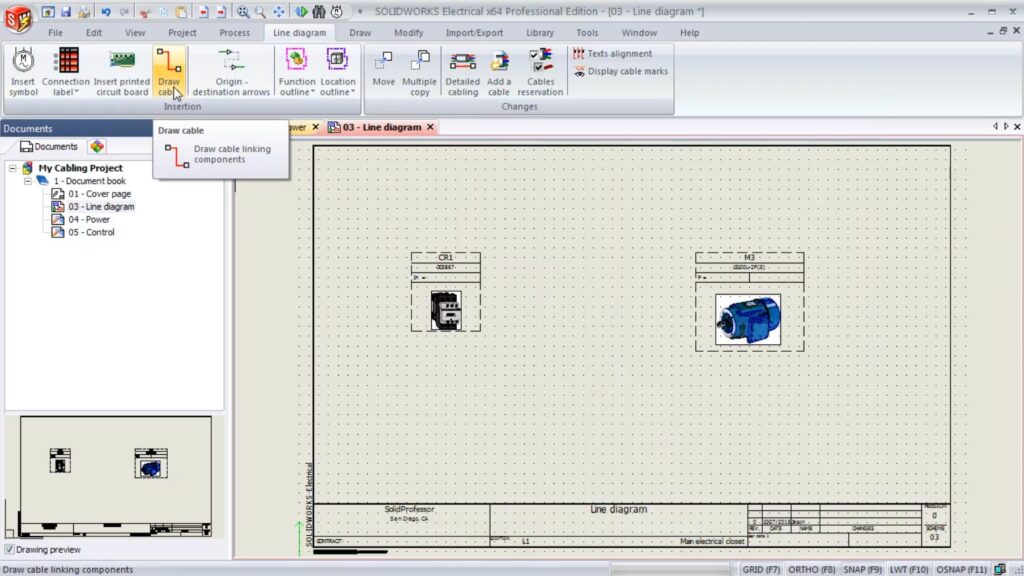Open the Connection label tool

(65, 72)
